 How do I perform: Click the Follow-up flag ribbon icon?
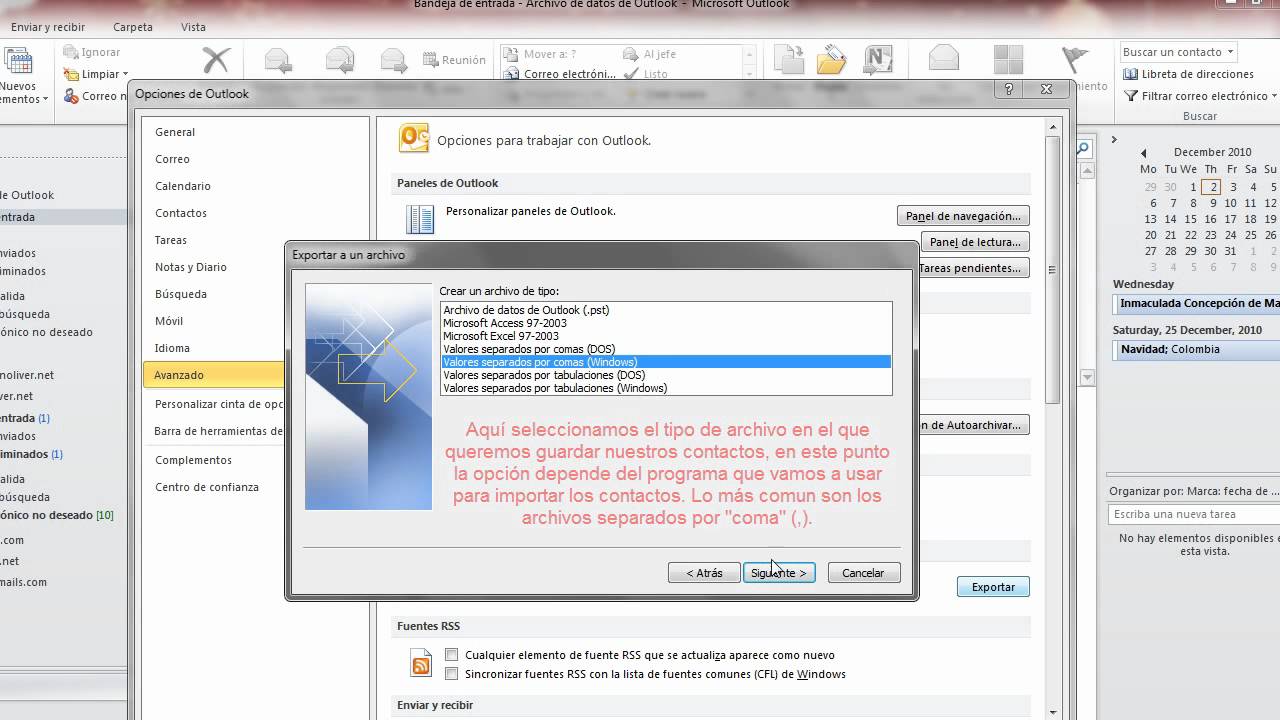pos(1074,60)
